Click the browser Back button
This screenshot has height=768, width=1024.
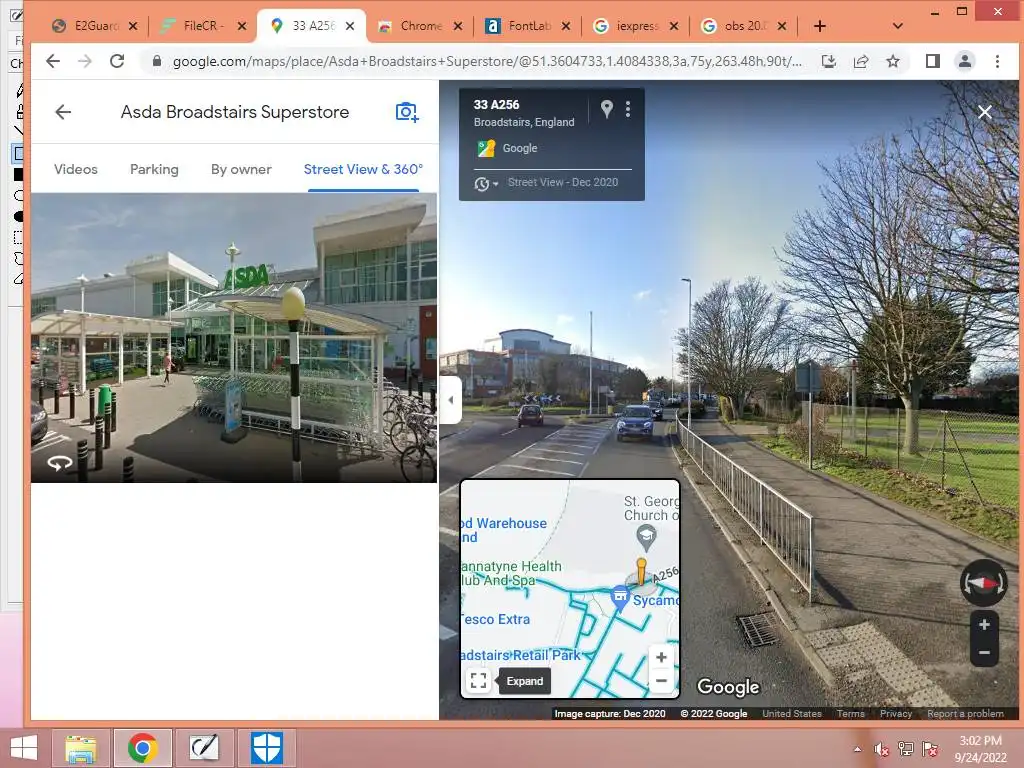(x=53, y=61)
